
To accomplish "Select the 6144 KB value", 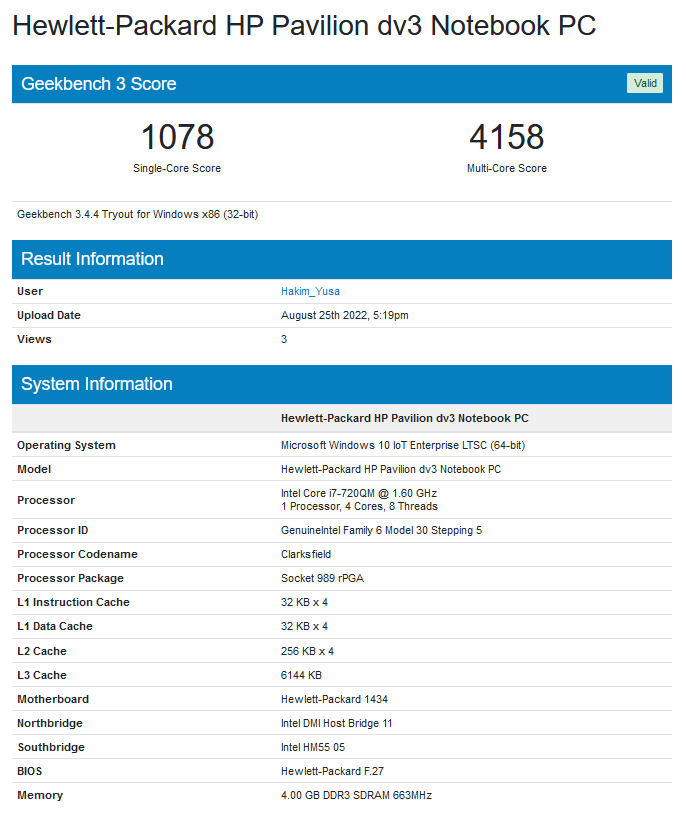I will pyautogui.click(x=301, y=675).
